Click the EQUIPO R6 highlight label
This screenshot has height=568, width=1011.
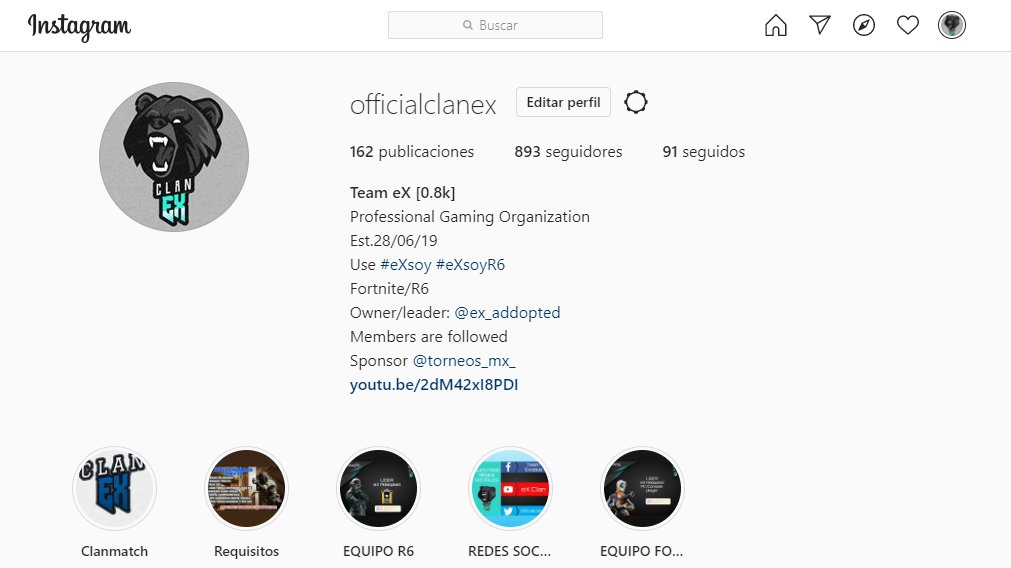tap(378, 551)
